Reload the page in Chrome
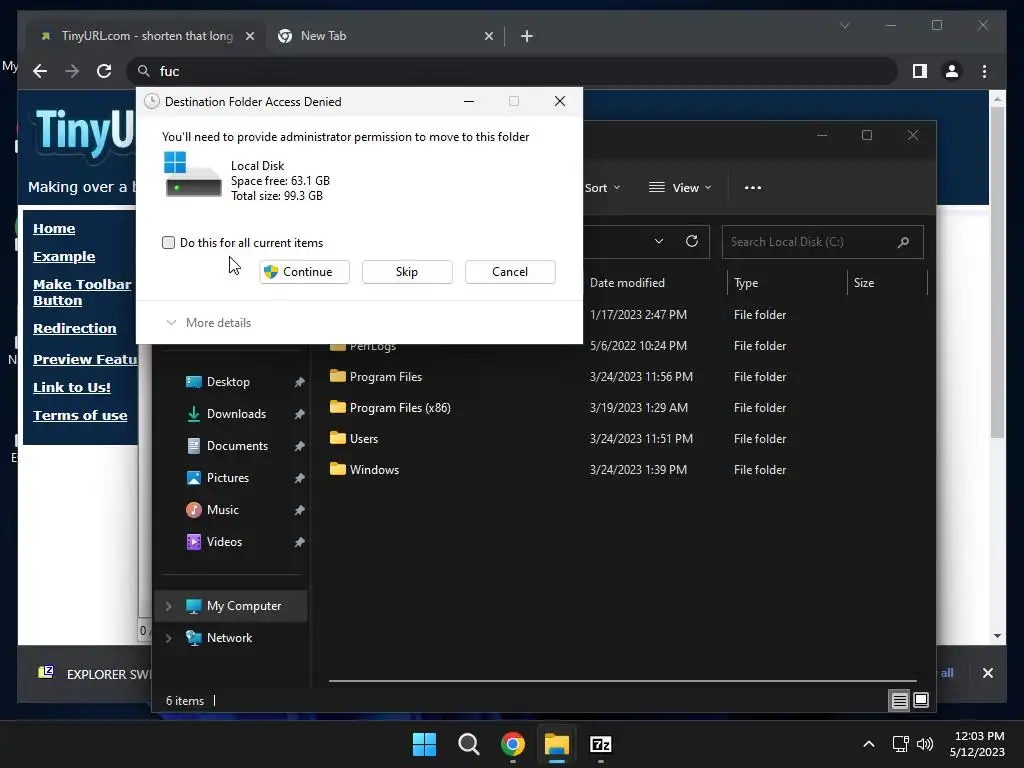The image size is (1024, 768). point(104,71)
